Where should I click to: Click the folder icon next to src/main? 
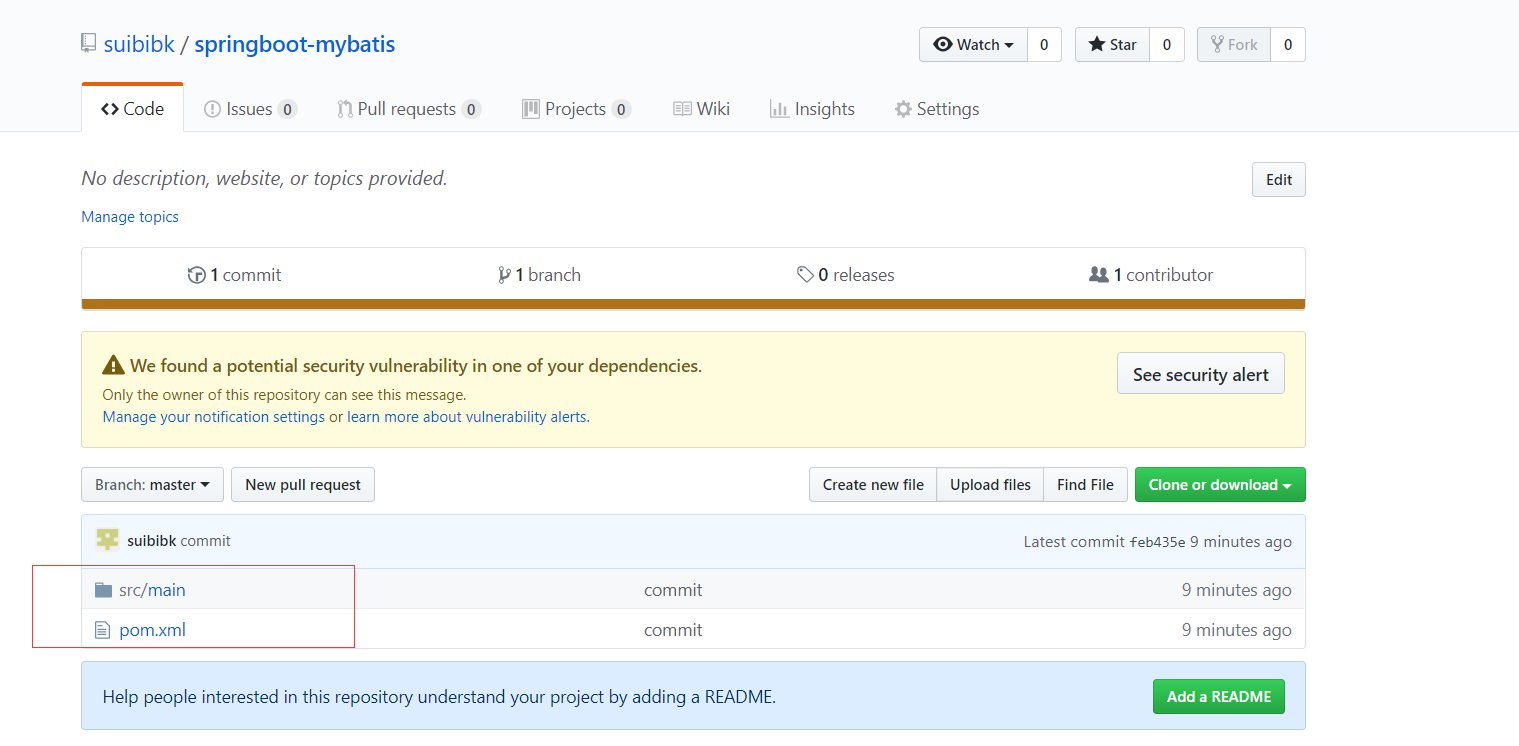coord(103,590)
